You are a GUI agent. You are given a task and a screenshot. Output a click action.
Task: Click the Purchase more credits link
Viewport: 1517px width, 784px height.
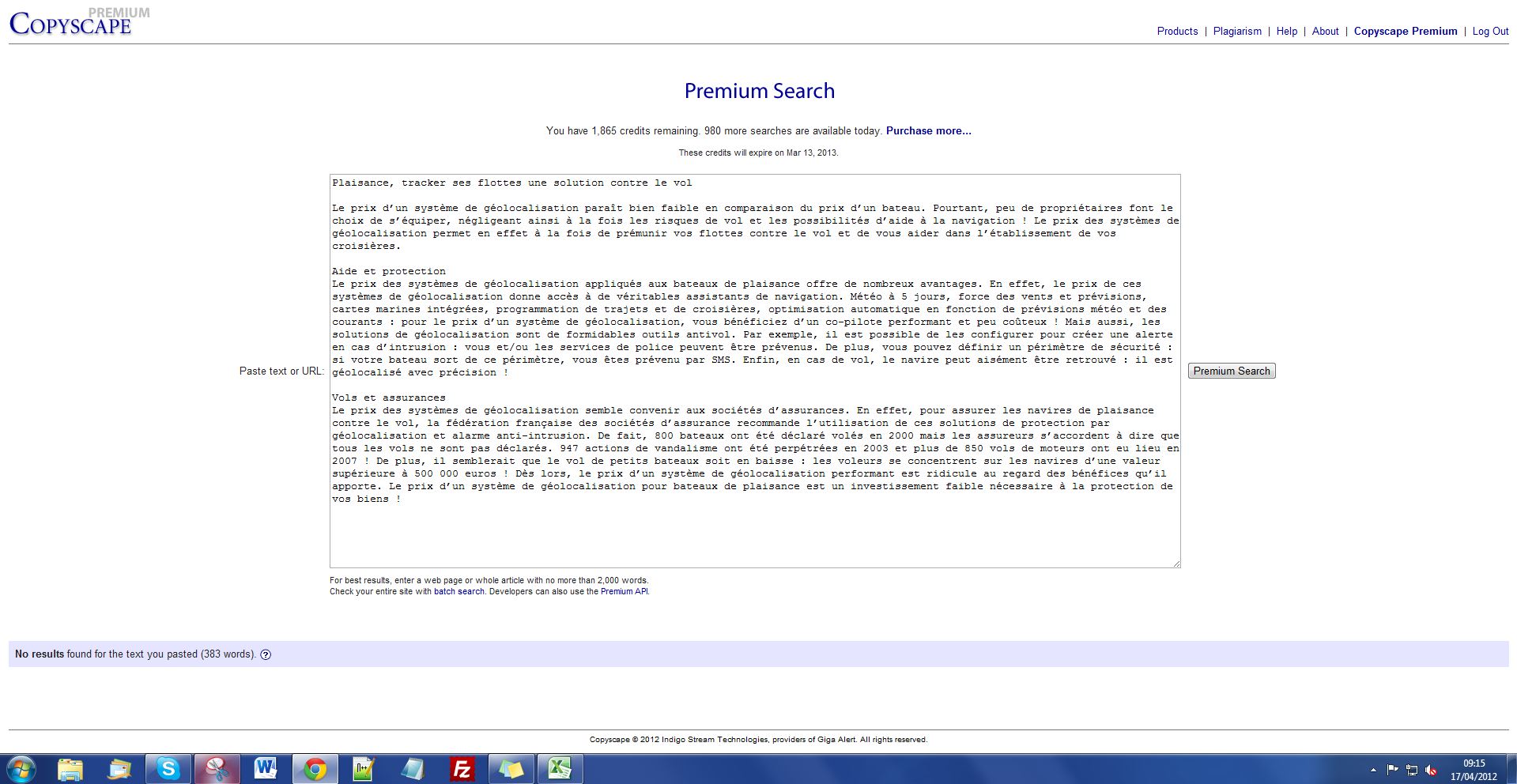(x=928, y=131)
